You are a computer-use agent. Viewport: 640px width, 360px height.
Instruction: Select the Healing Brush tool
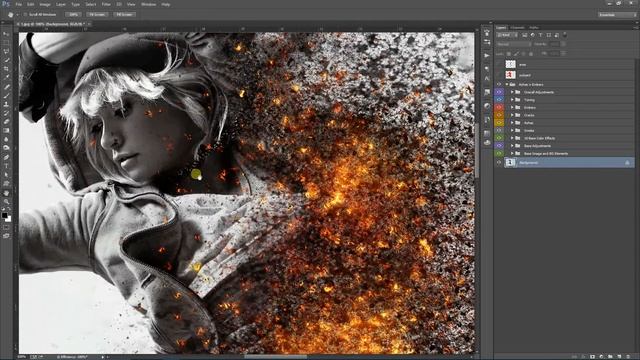point(6,87)
